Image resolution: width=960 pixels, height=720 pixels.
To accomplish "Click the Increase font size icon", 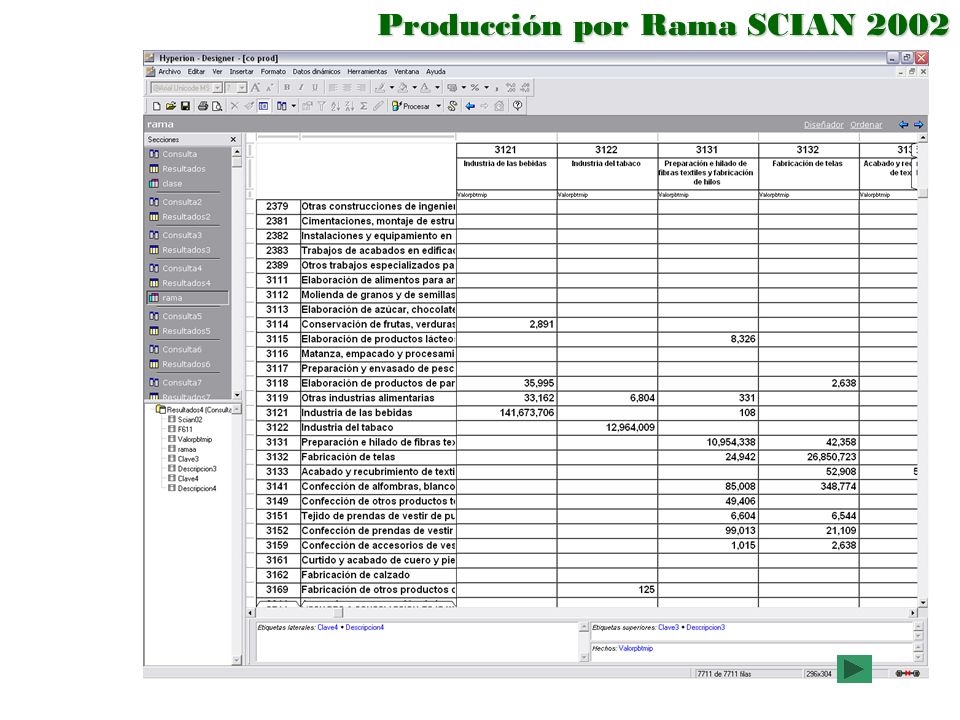I will [x=255, y=88].
